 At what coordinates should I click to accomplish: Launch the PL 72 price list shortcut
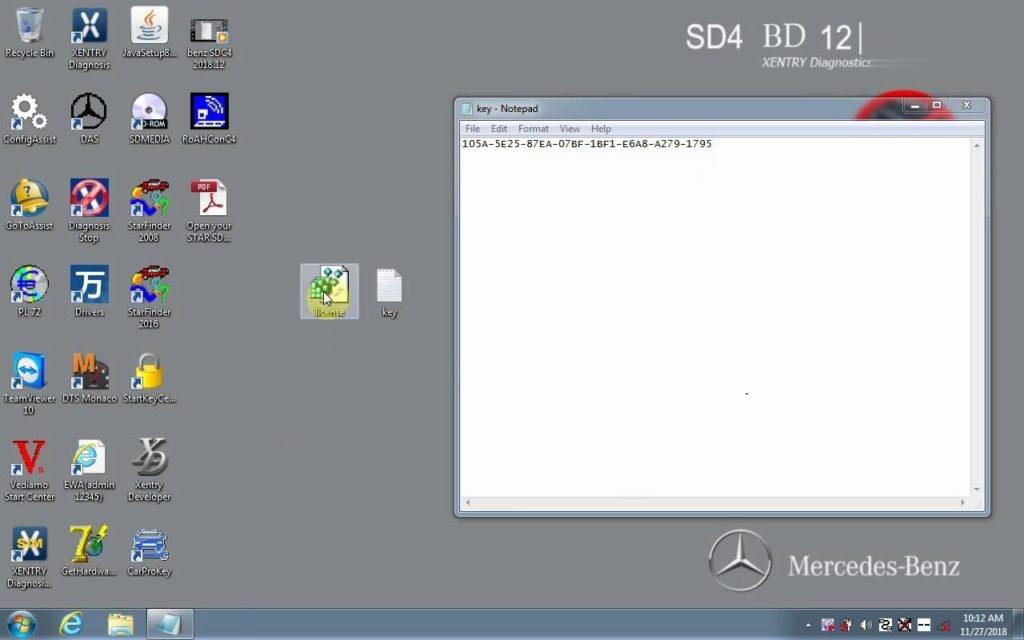click(x=29, y=291)
